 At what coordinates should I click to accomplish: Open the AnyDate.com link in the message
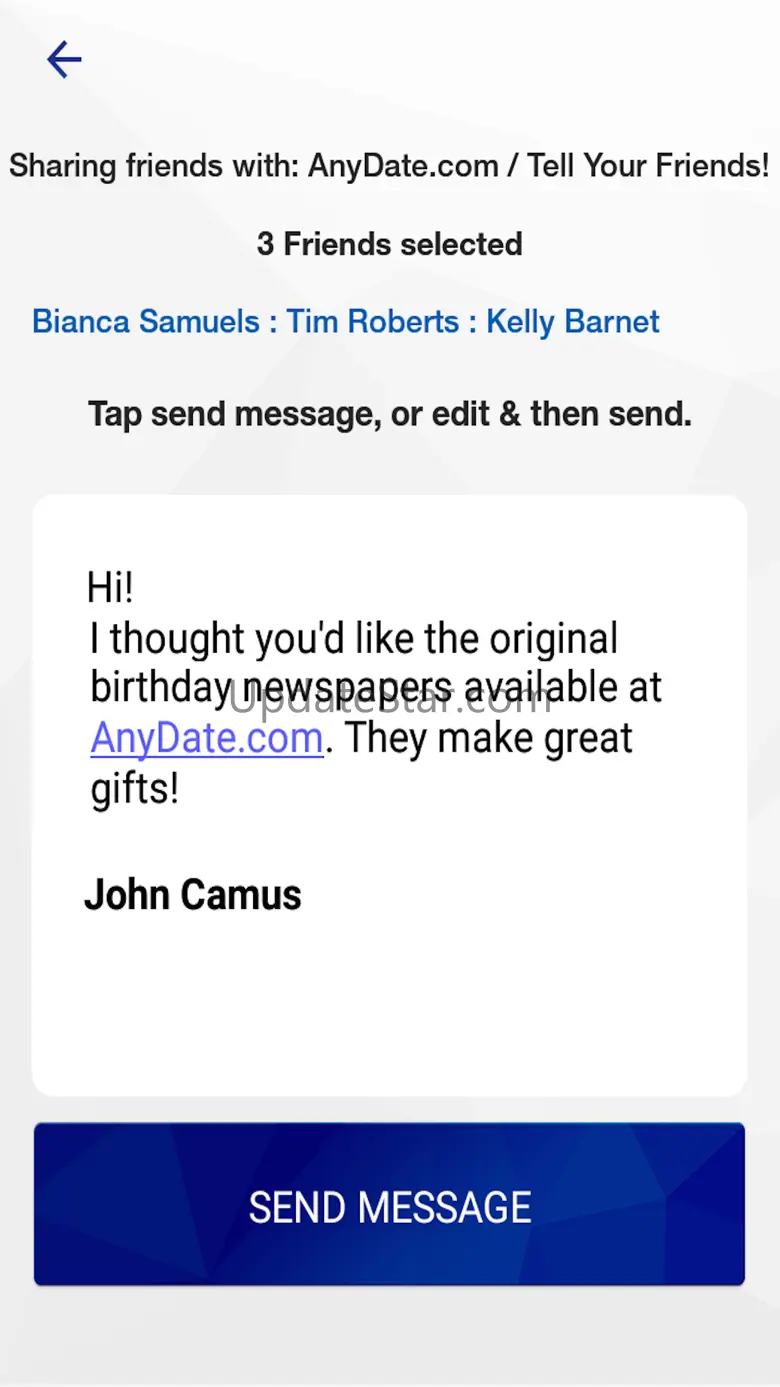(x=206, y=740)
